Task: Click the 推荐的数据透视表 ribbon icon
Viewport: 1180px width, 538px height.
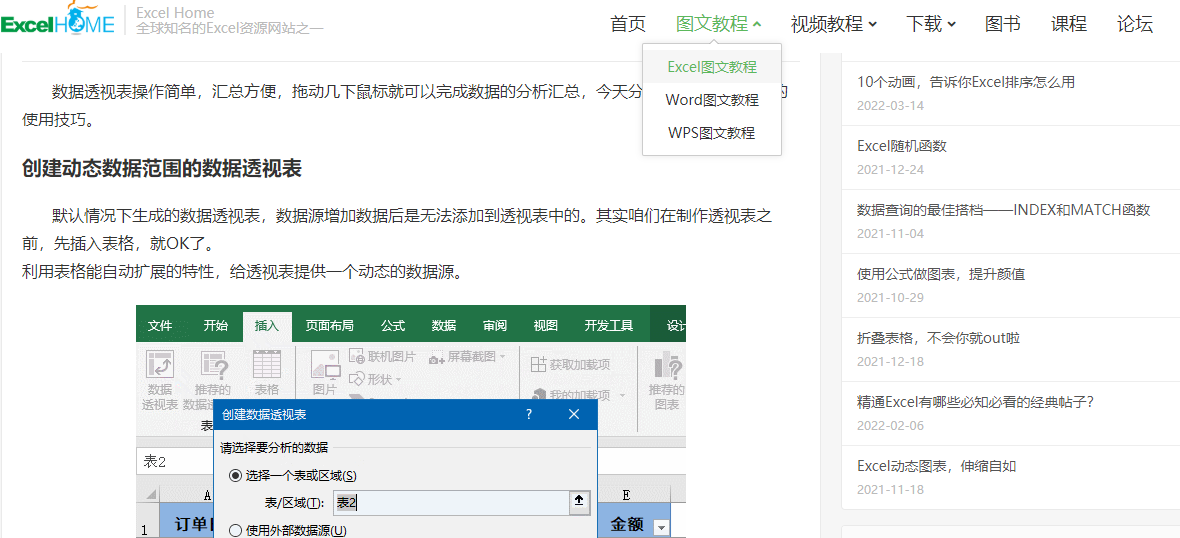Action: click(212, 381)
